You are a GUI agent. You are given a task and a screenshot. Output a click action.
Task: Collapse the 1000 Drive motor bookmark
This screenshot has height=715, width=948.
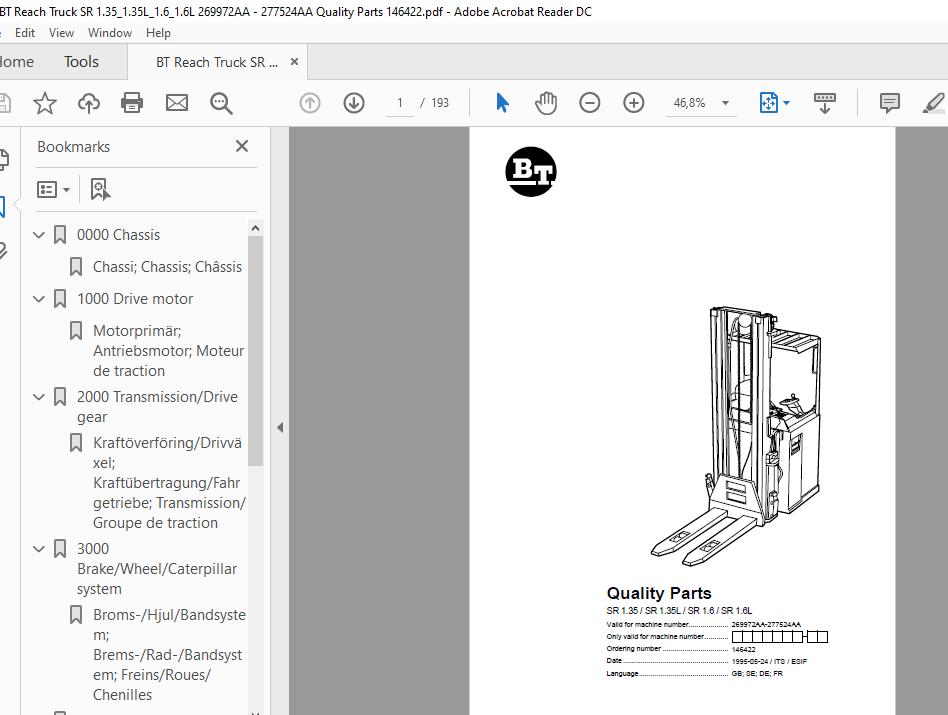coord(40,299)
